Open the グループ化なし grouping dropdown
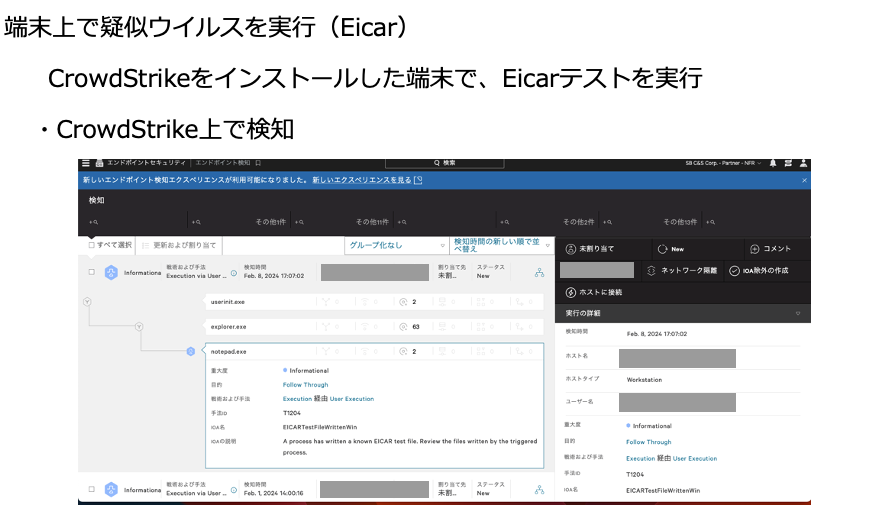 (396, 245)
